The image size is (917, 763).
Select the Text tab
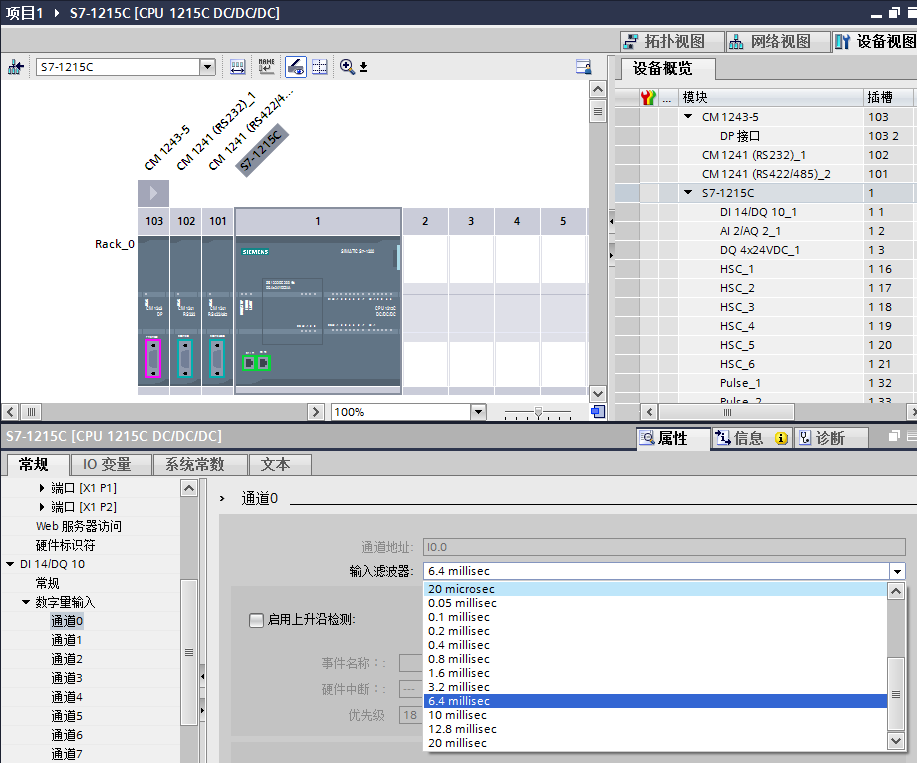pos(280,464)
